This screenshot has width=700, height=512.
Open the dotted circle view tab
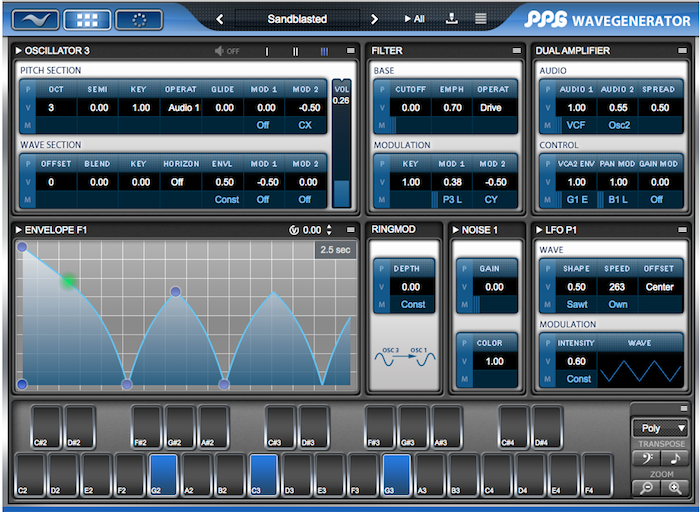tap(139, 20)
